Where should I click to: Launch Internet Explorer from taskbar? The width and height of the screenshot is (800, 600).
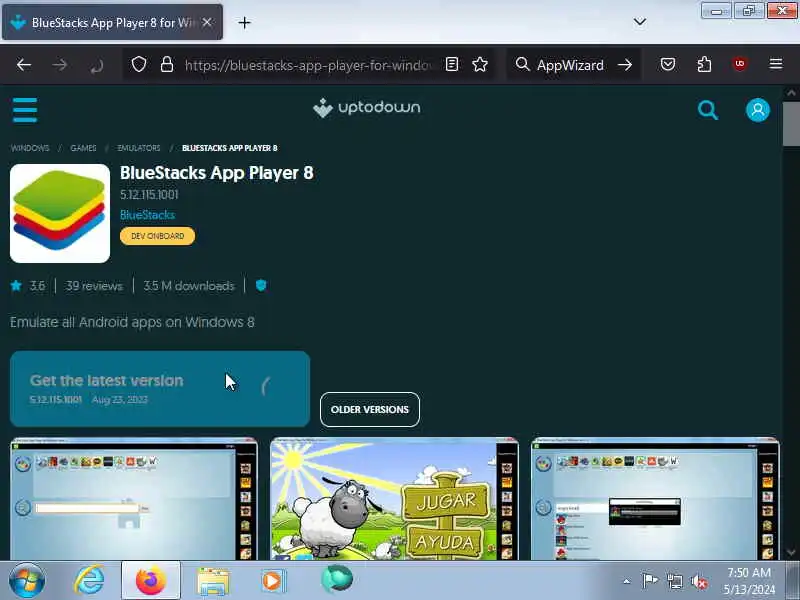89,580
